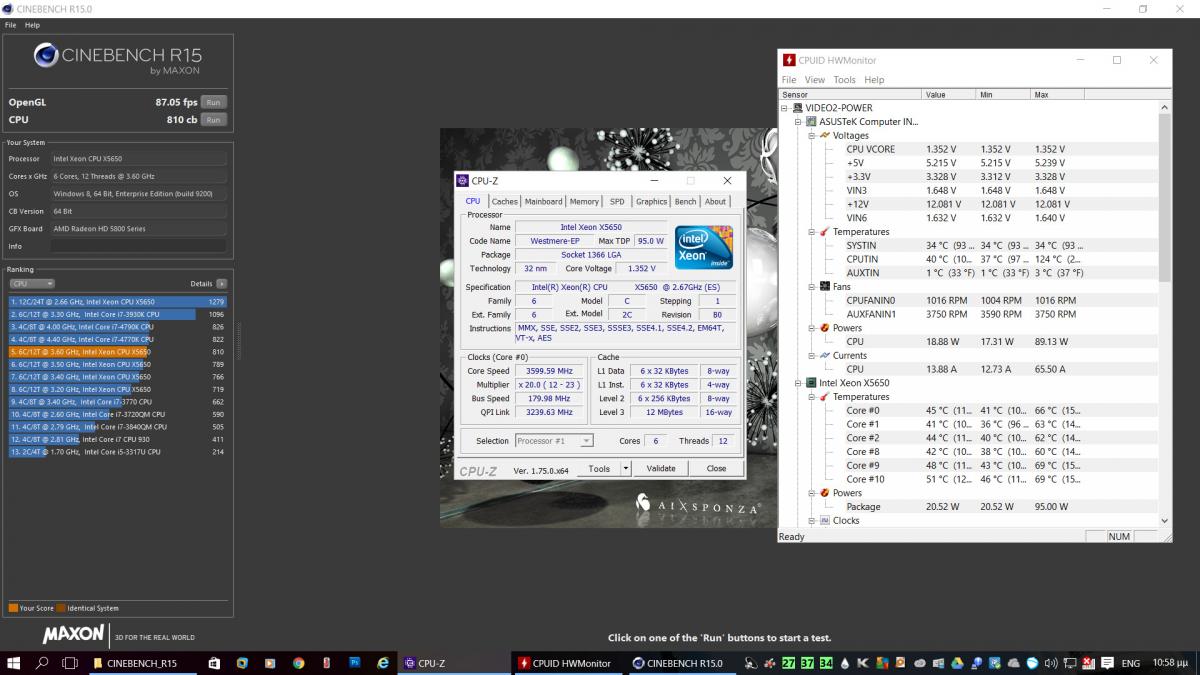Click the Intel Xeon inside logo in CPU-Z
Viewport: 1200px width, 675px height.
tap(705, 247)
